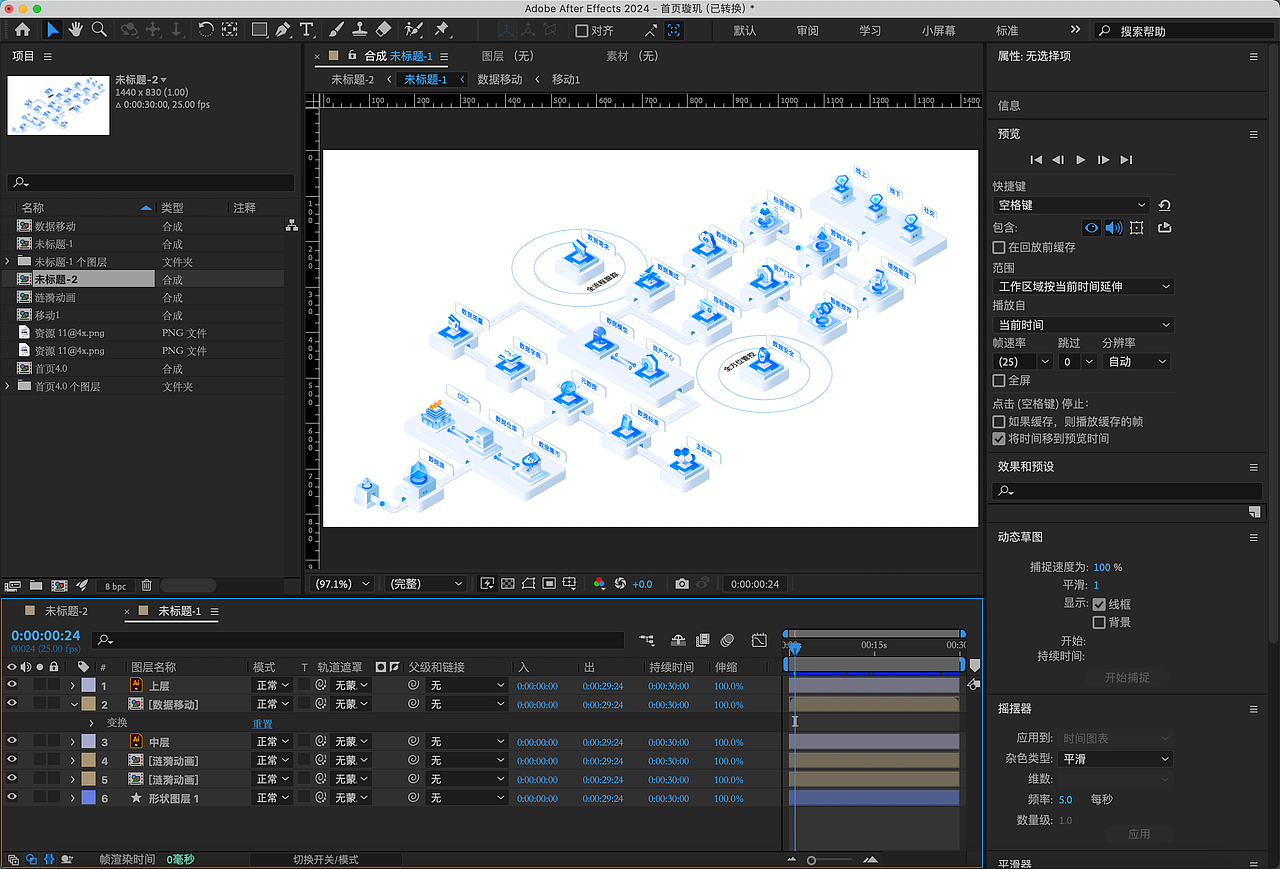The width and height of the screenshot is (1280, 869).
Task: Open composition mini-flowchart in timeline
Action: (647, 640)
